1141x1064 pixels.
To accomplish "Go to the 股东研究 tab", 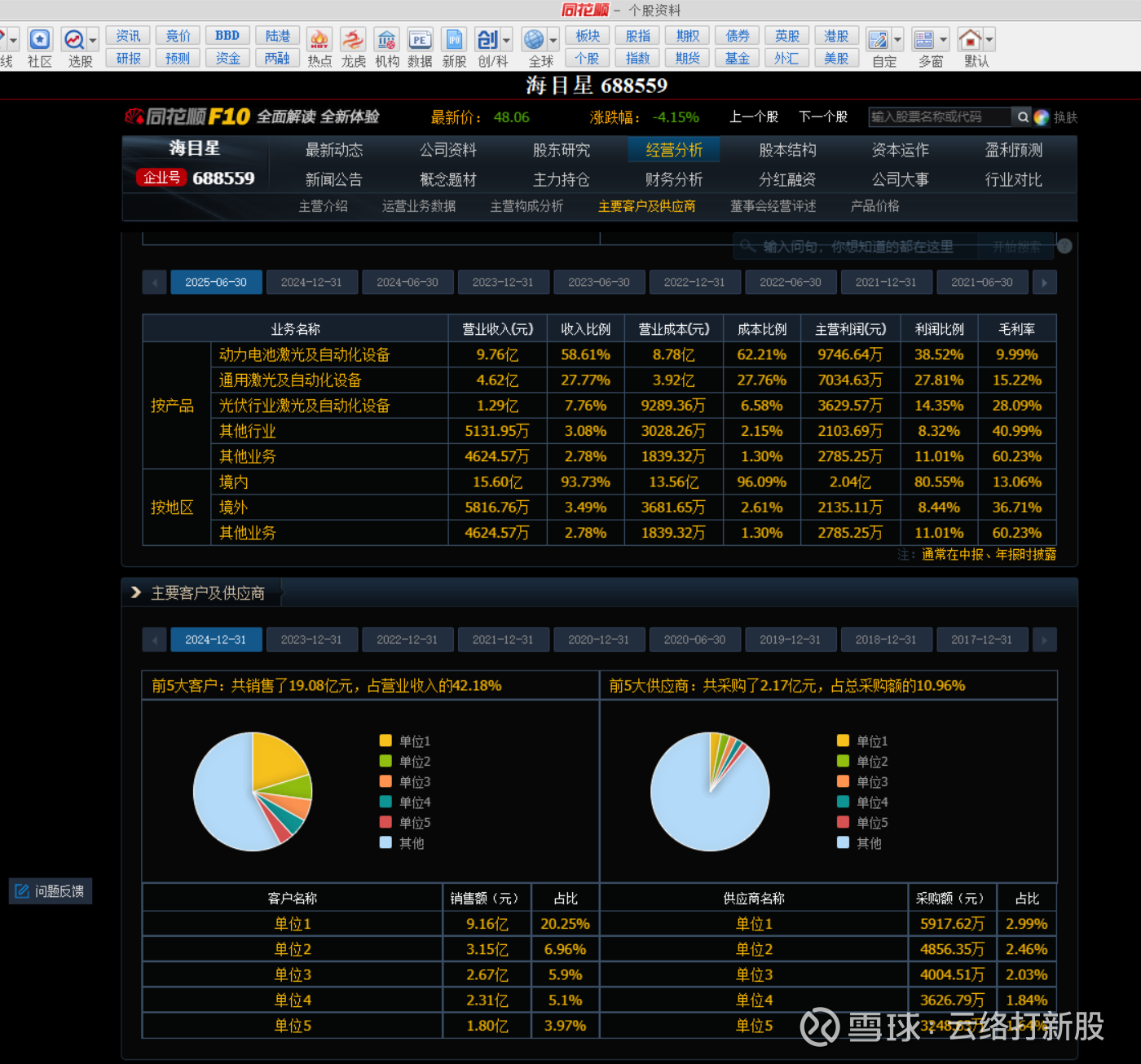I will click(561, 150).
